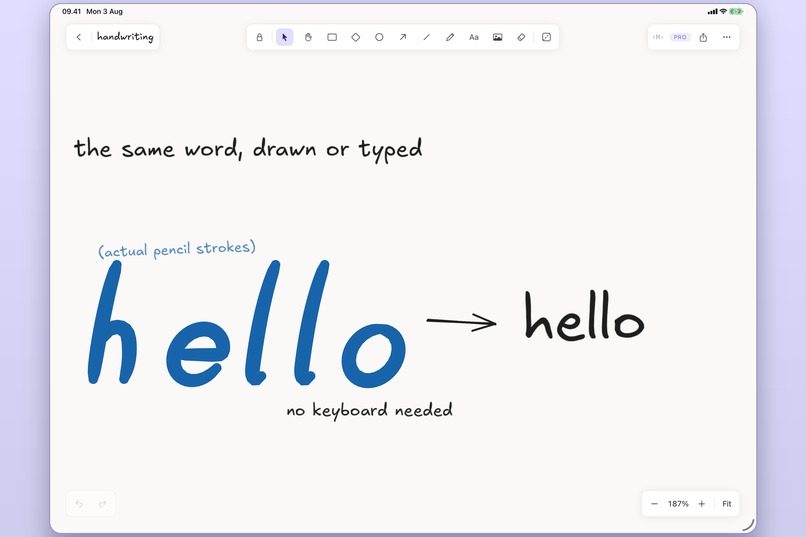Choose the arrow drawing tool
This screenshot has width=806, height=537.
403,37
